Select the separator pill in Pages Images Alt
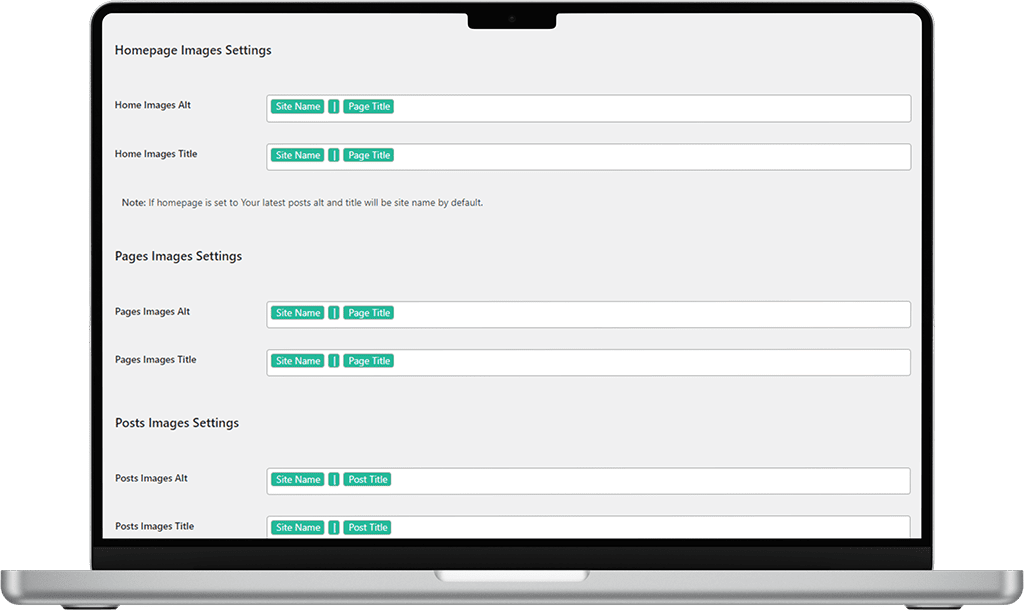Screen dimensions: 1024x610 click(333, 312)
